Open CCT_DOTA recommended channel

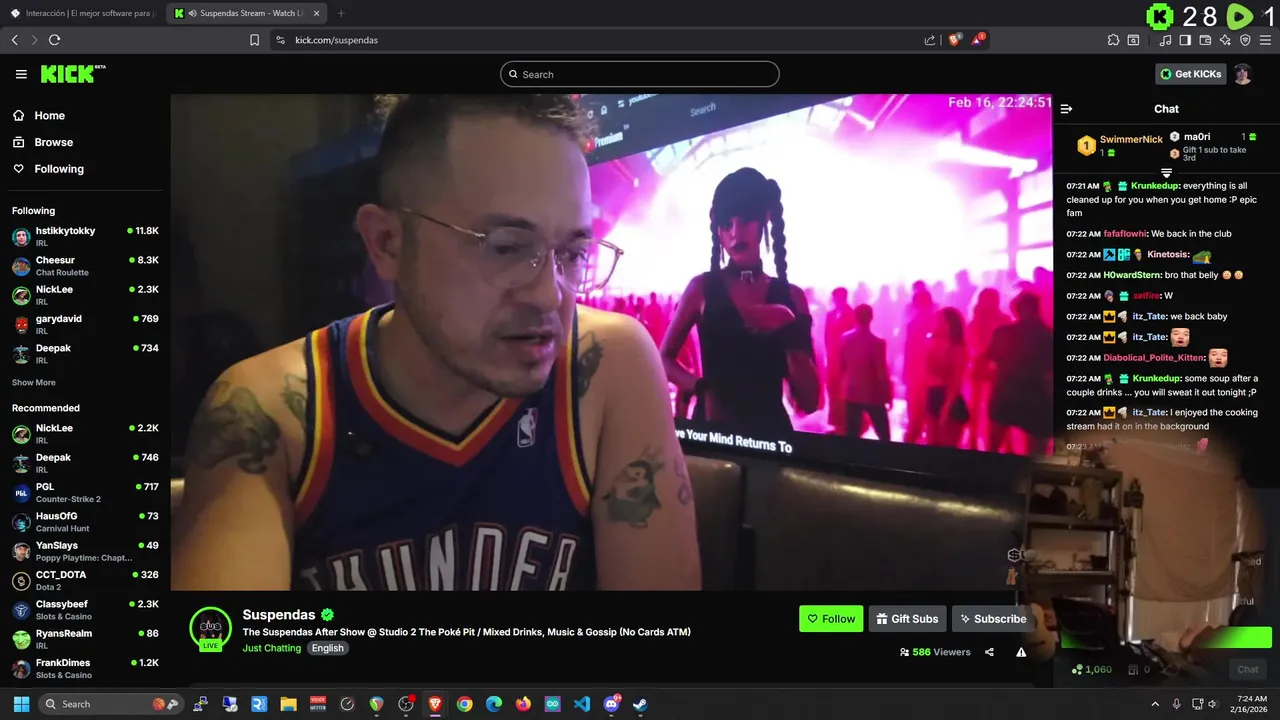(85, 581)
